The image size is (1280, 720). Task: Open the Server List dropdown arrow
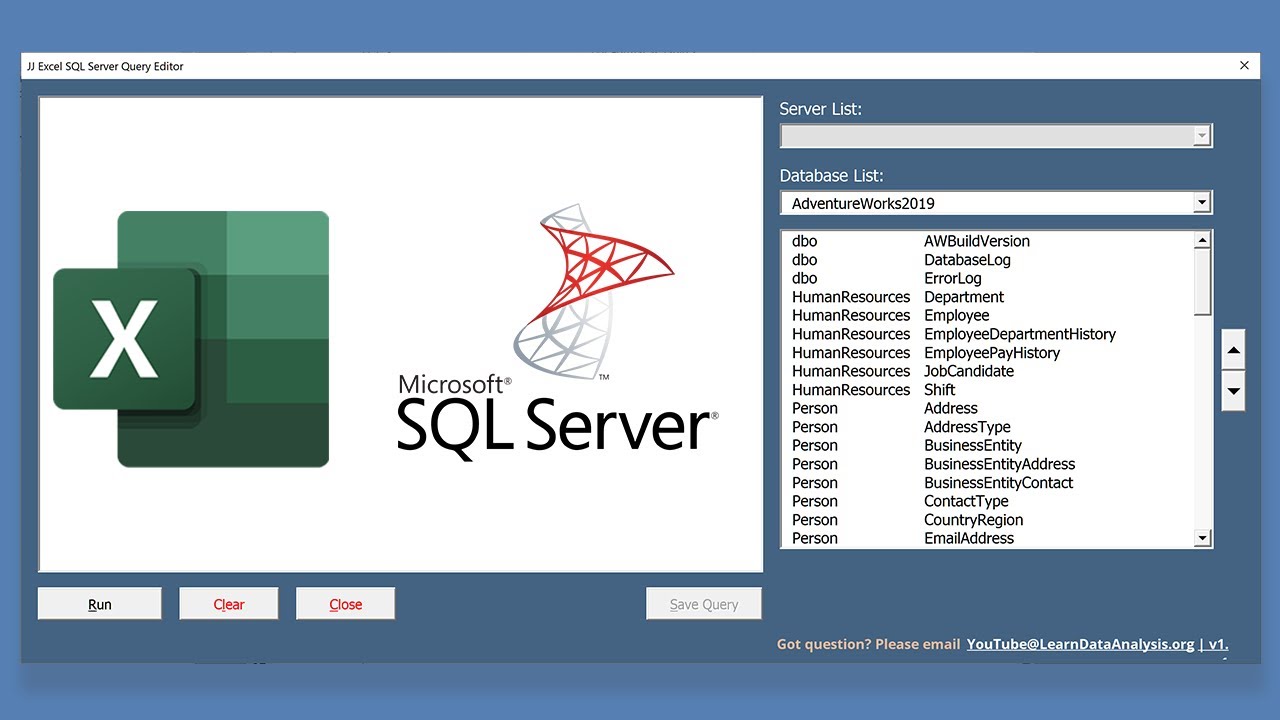click(1202, 136)
